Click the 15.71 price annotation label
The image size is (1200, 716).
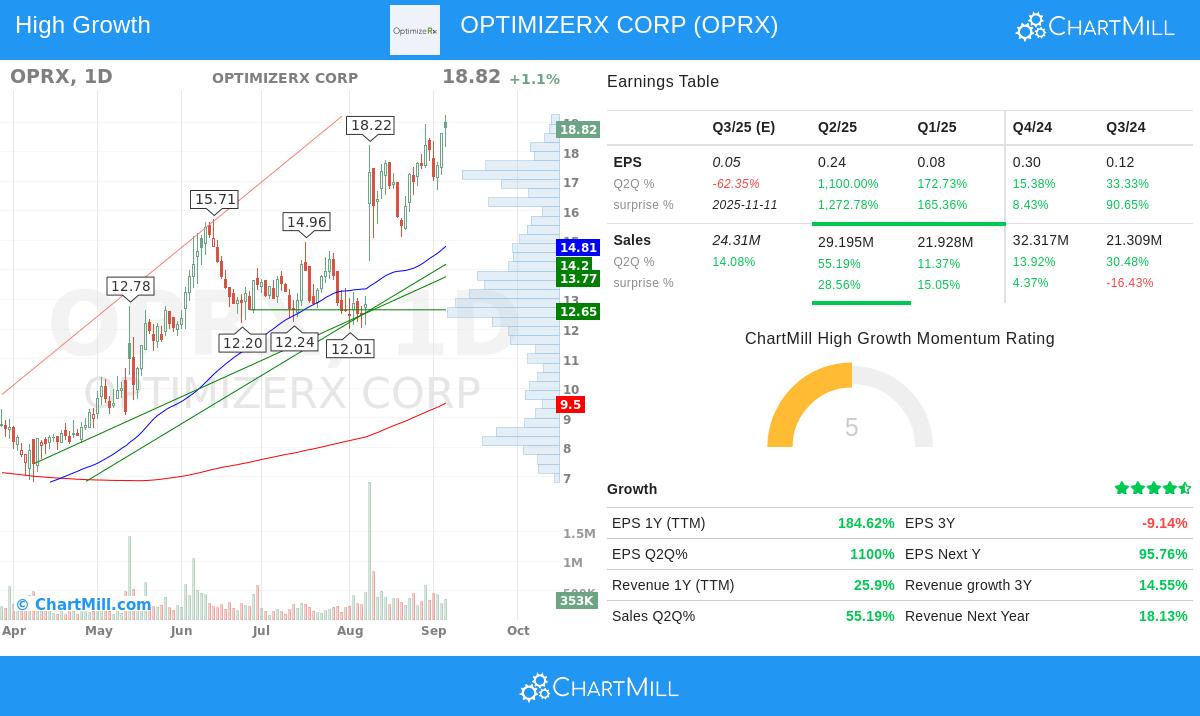[215, 199]
